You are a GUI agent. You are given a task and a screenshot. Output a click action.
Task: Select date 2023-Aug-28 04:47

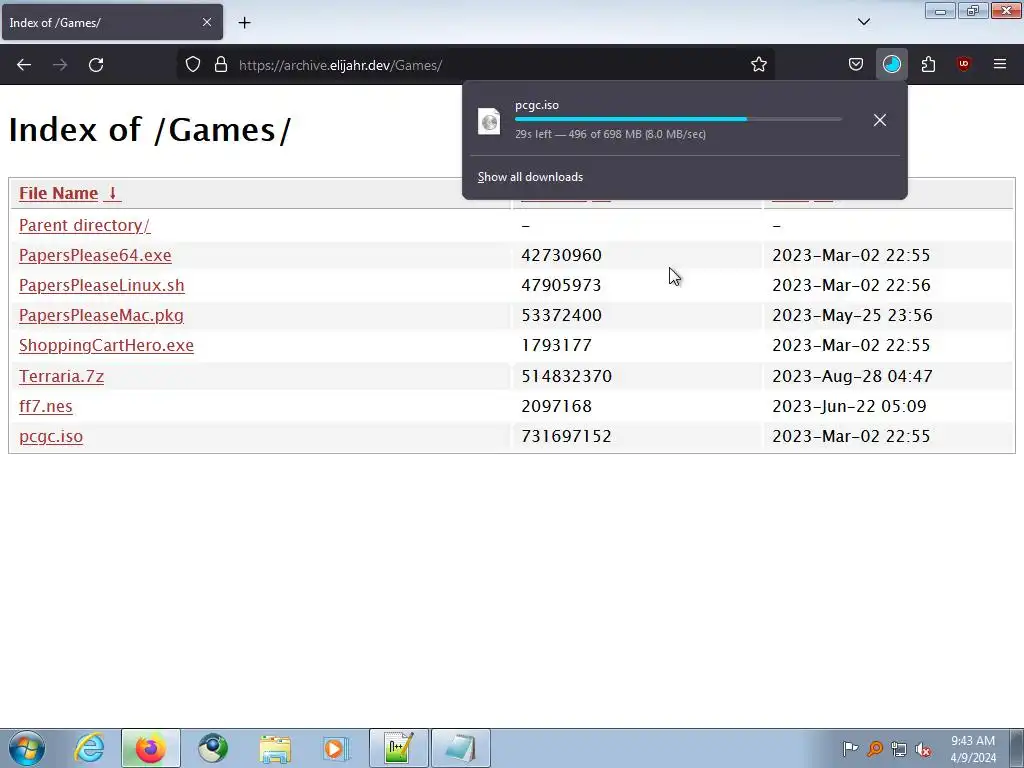point(852,376)
